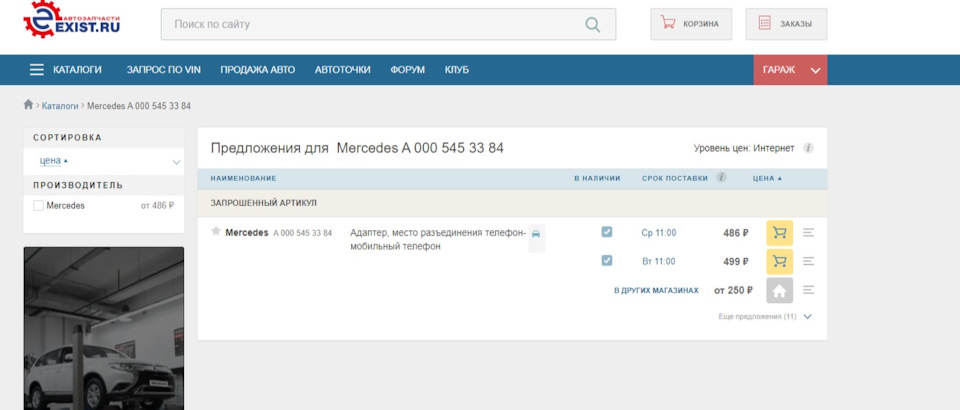Viewport: 960px width, 410px height.
Task: Click the Exist.ru logo
Action: click(x=72, y=19)
